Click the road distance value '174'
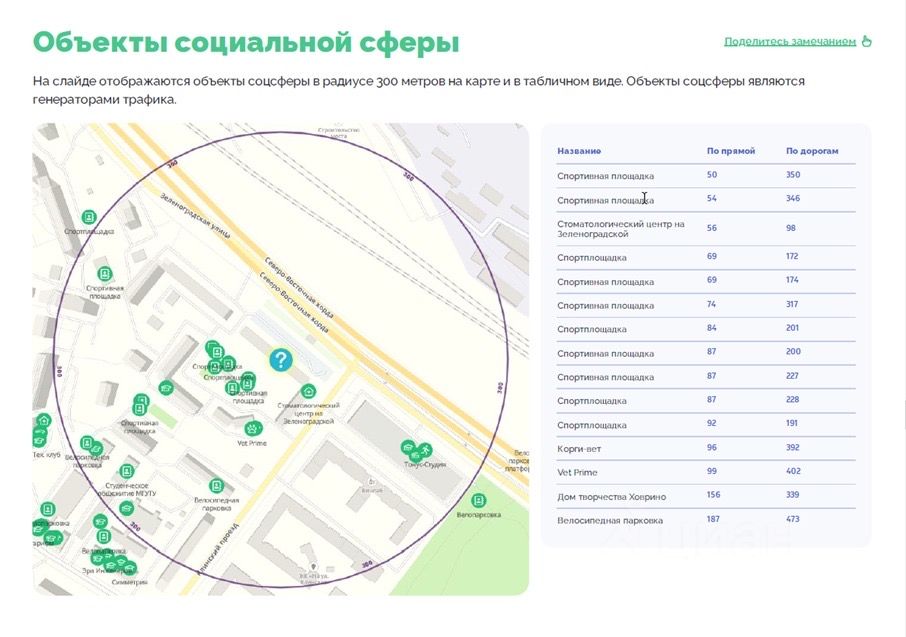This screenshot has height=637, width=906. tap(792, 280)
